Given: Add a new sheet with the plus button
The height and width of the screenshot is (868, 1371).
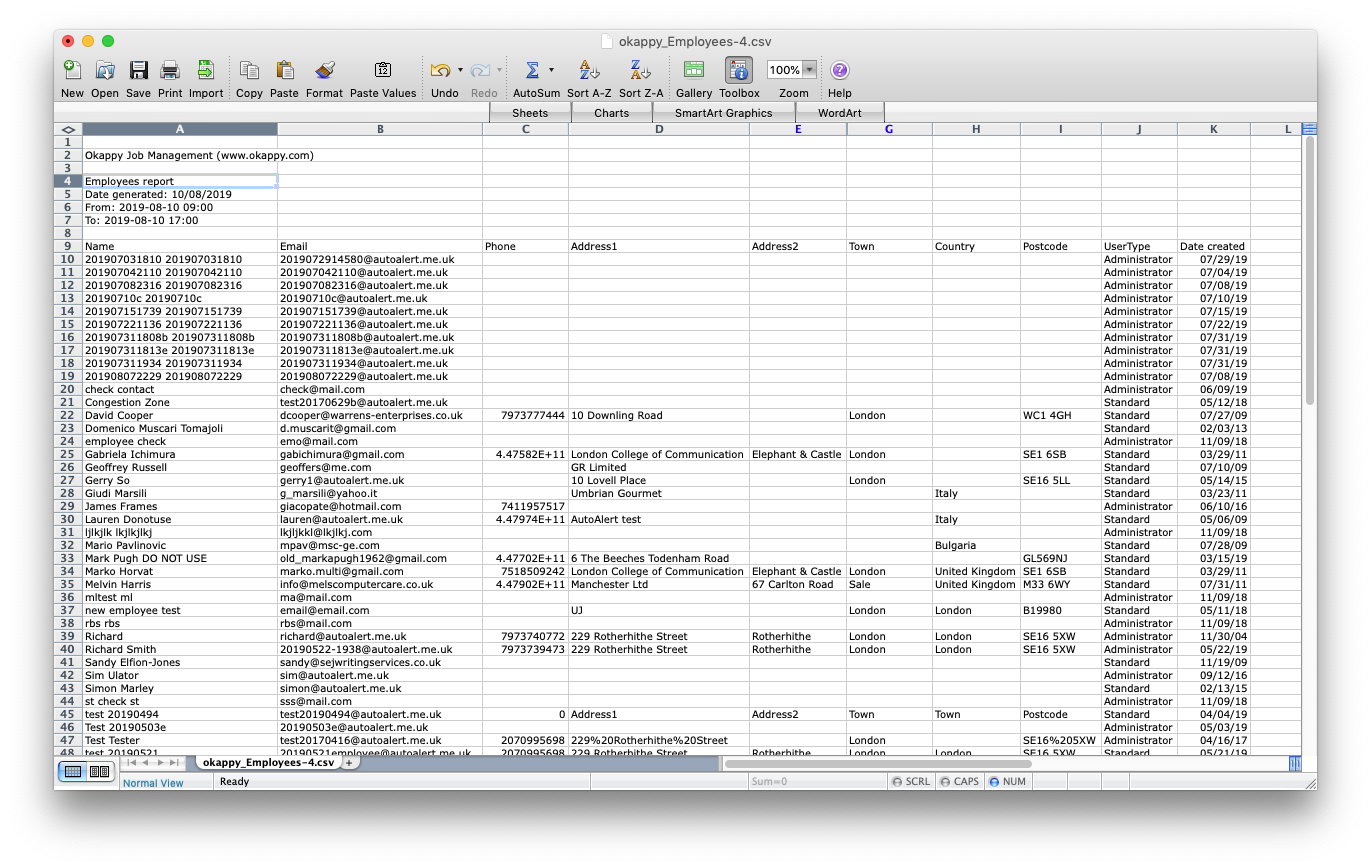Looking at the screenshot, I should (349, 761).
